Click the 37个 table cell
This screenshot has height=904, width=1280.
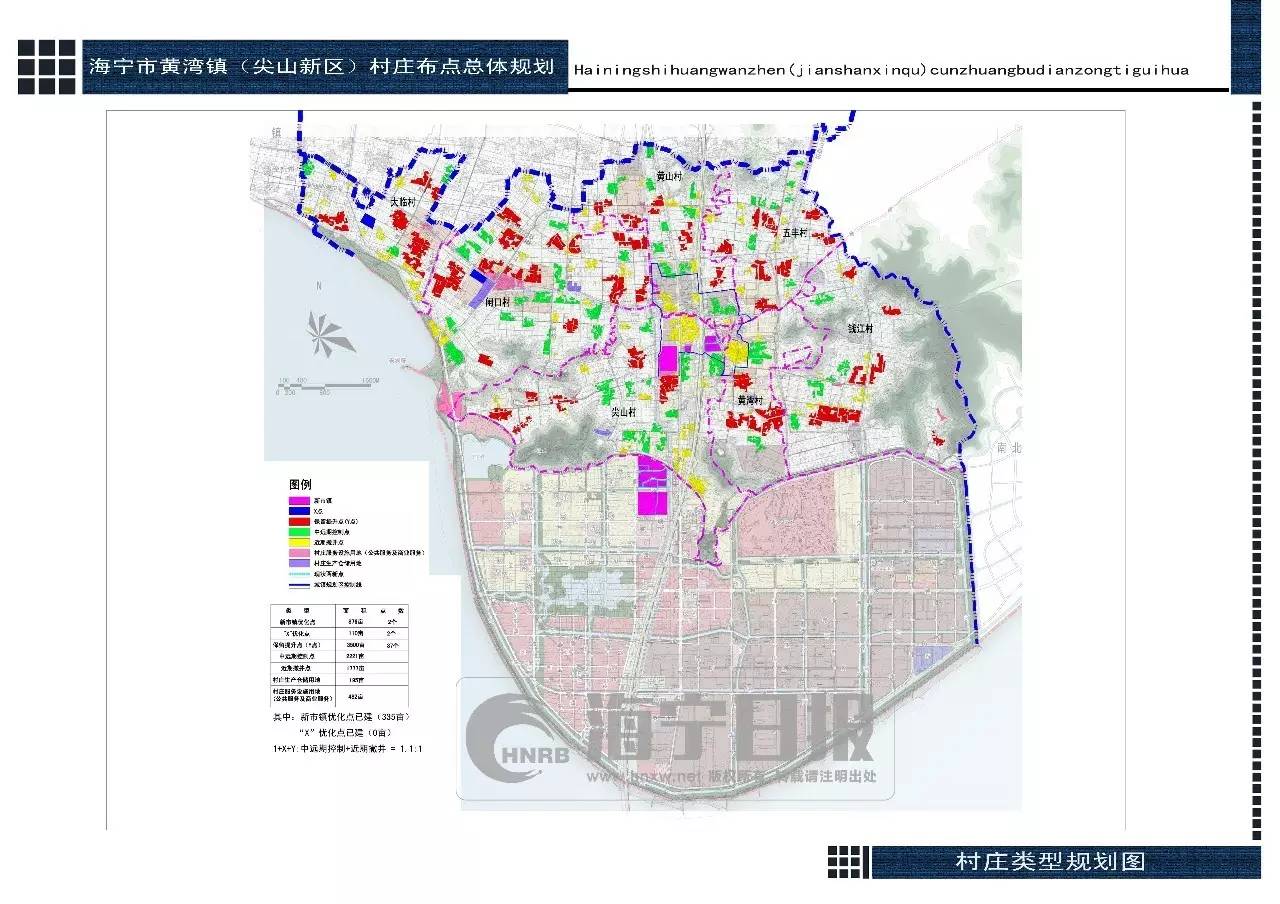click(x=393, y=645)
